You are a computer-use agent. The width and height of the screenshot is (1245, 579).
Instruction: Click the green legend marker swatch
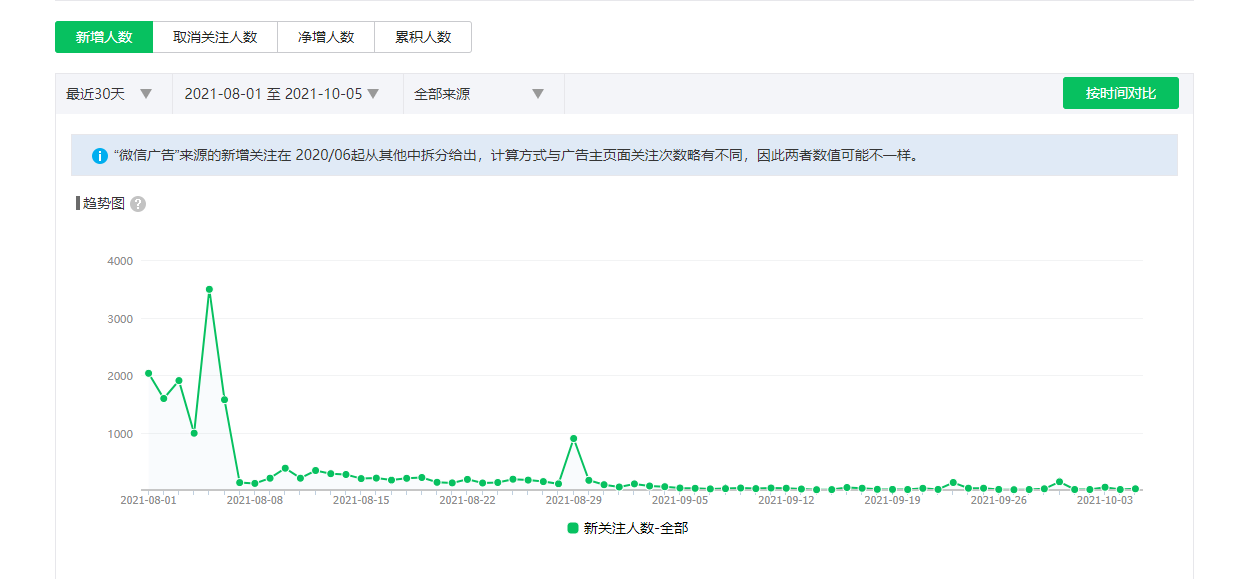573,528
